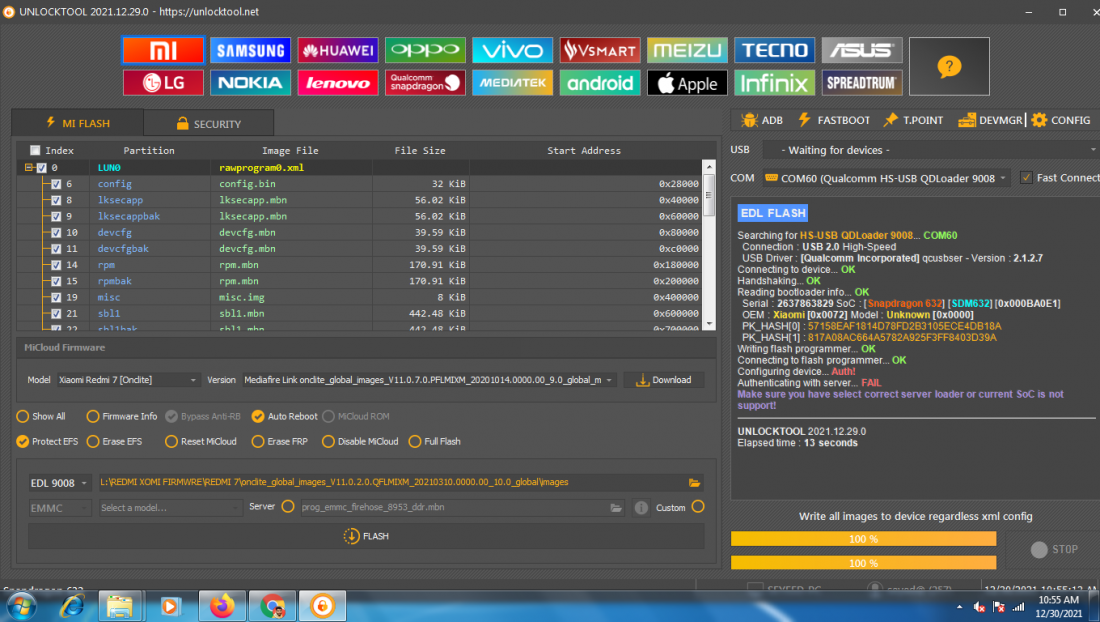Open the ADB tab
Image resolution: width=1100 pixels, height=622 pixels.
pos(762,121)
